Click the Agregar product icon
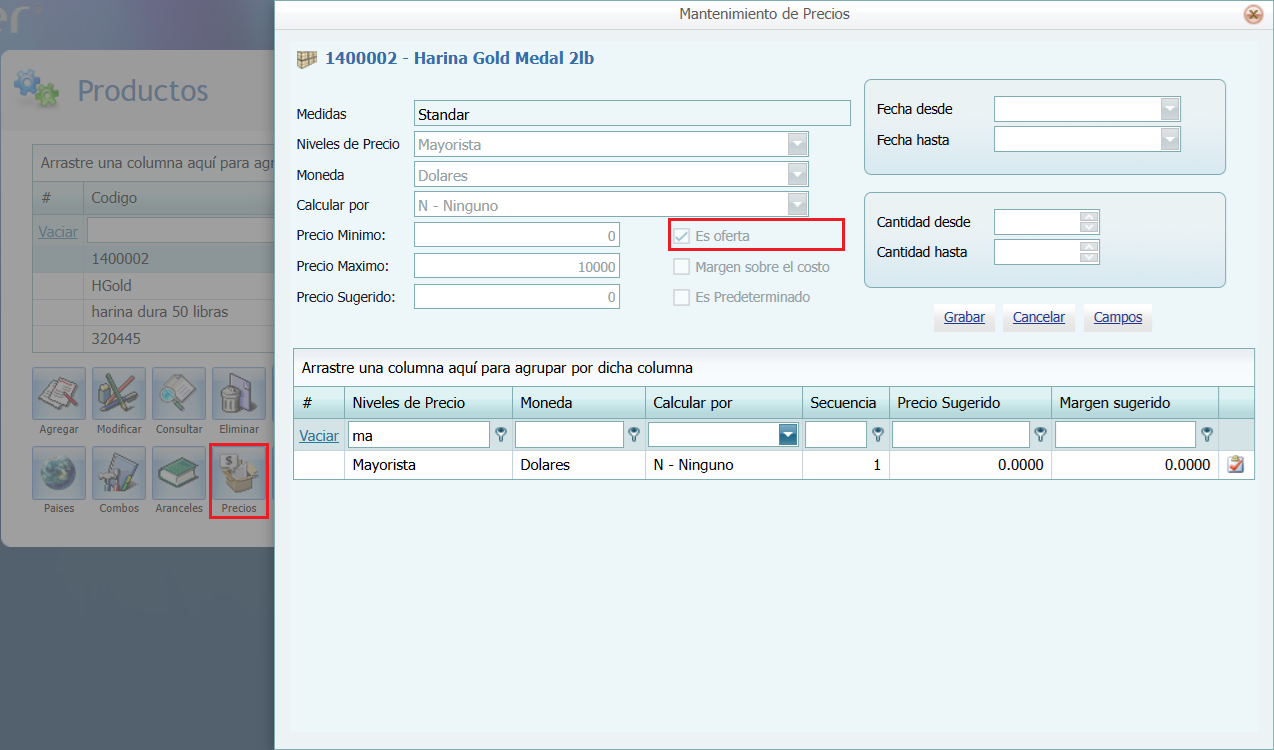1274x750 pixels. point(59,394)
